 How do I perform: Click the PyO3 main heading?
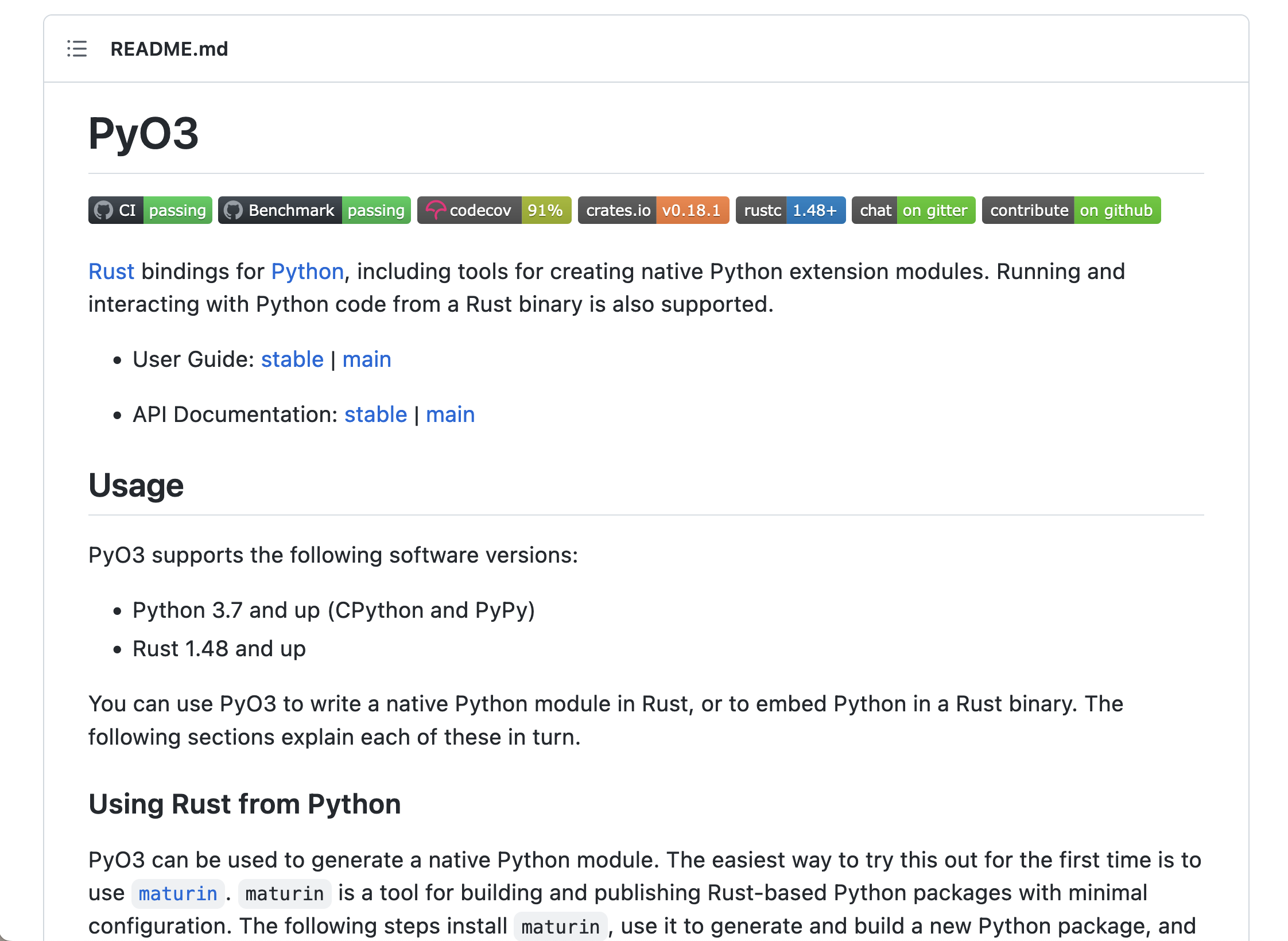143,133
